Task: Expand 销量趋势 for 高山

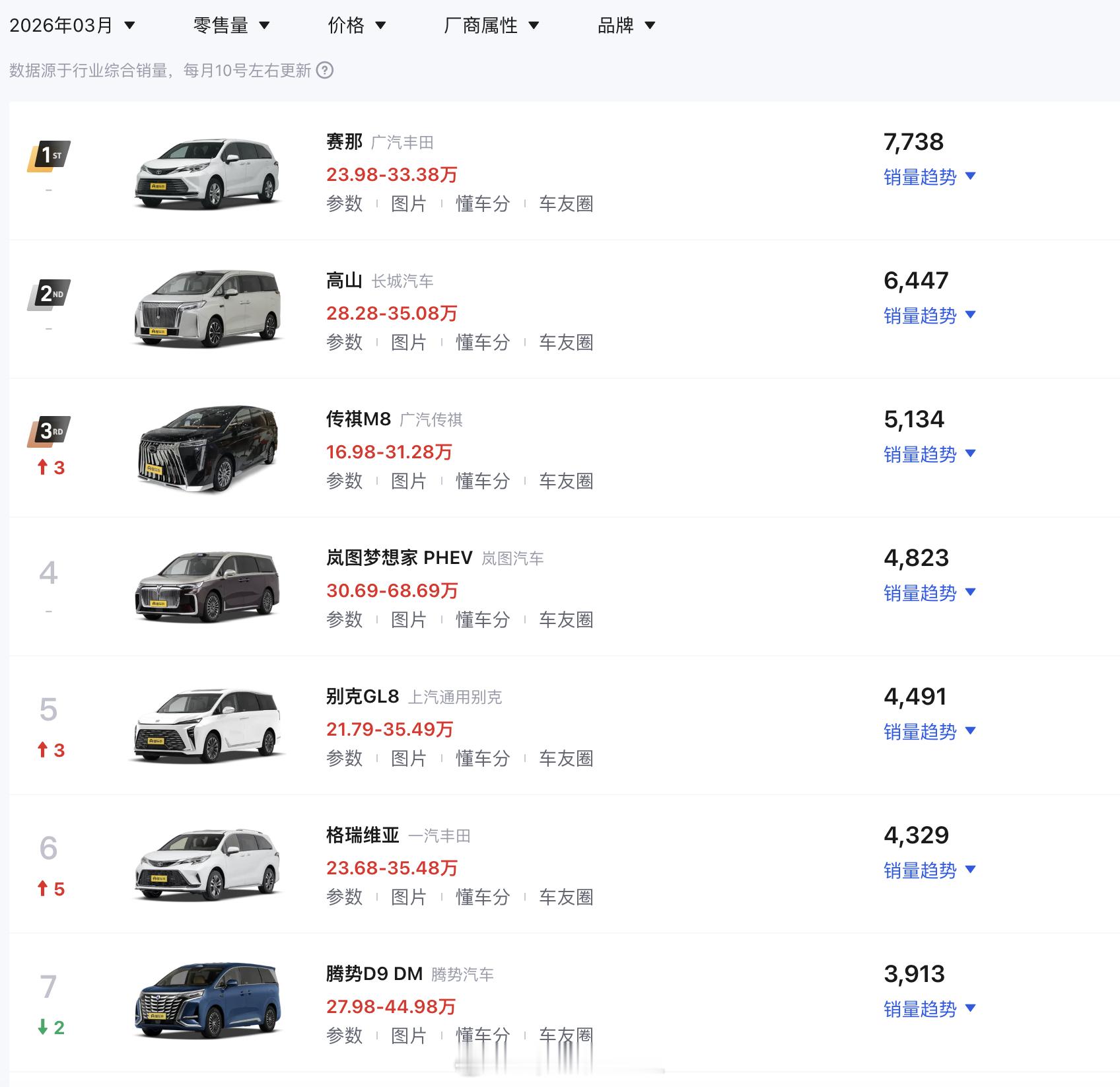Action: click(x=930, y=315)
